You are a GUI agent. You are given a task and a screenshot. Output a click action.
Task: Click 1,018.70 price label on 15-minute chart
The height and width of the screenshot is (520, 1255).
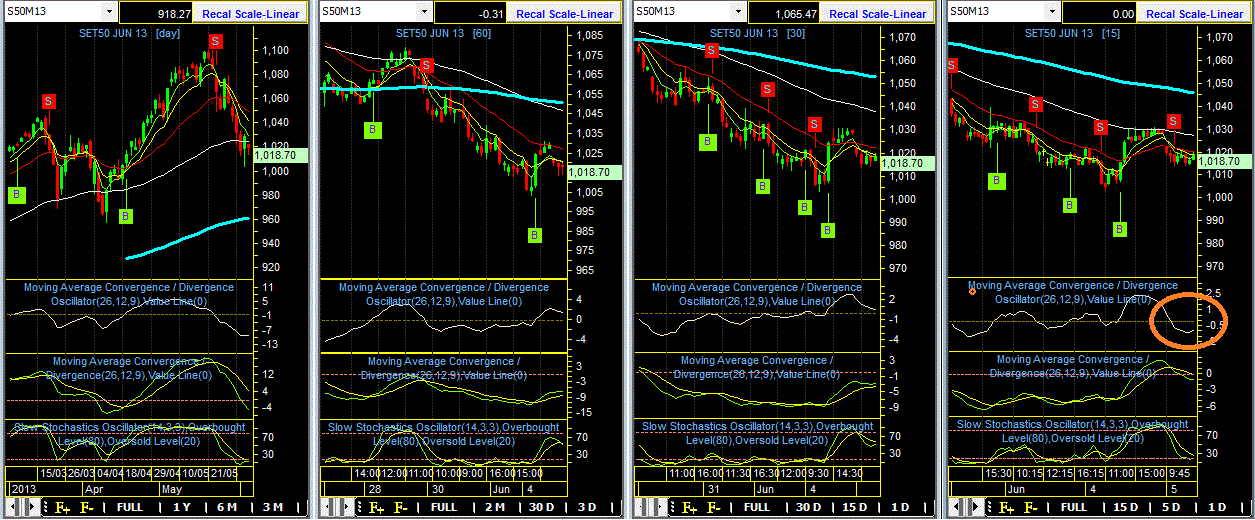click(1225, 161)
